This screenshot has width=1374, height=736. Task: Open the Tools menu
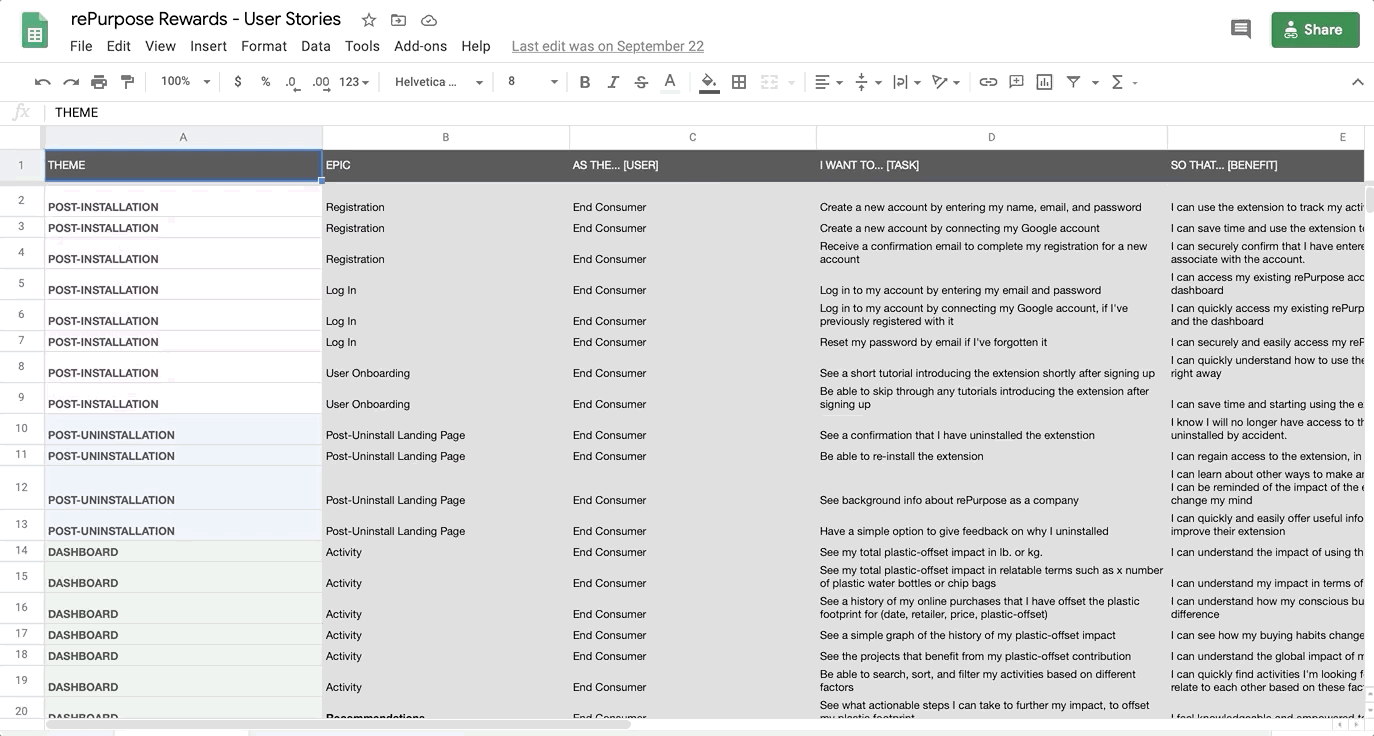pyautogui.click(x=362, y=46)
